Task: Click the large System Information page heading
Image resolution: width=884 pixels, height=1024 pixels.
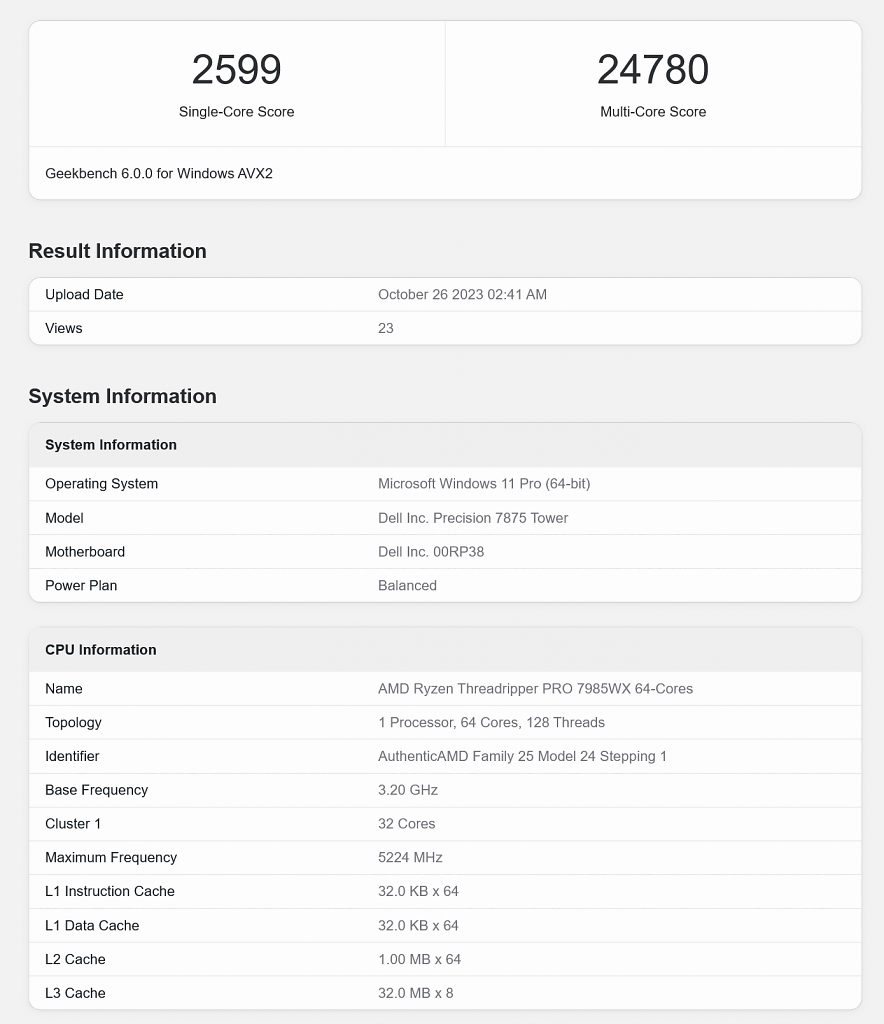Action: (x=123, y=396)
